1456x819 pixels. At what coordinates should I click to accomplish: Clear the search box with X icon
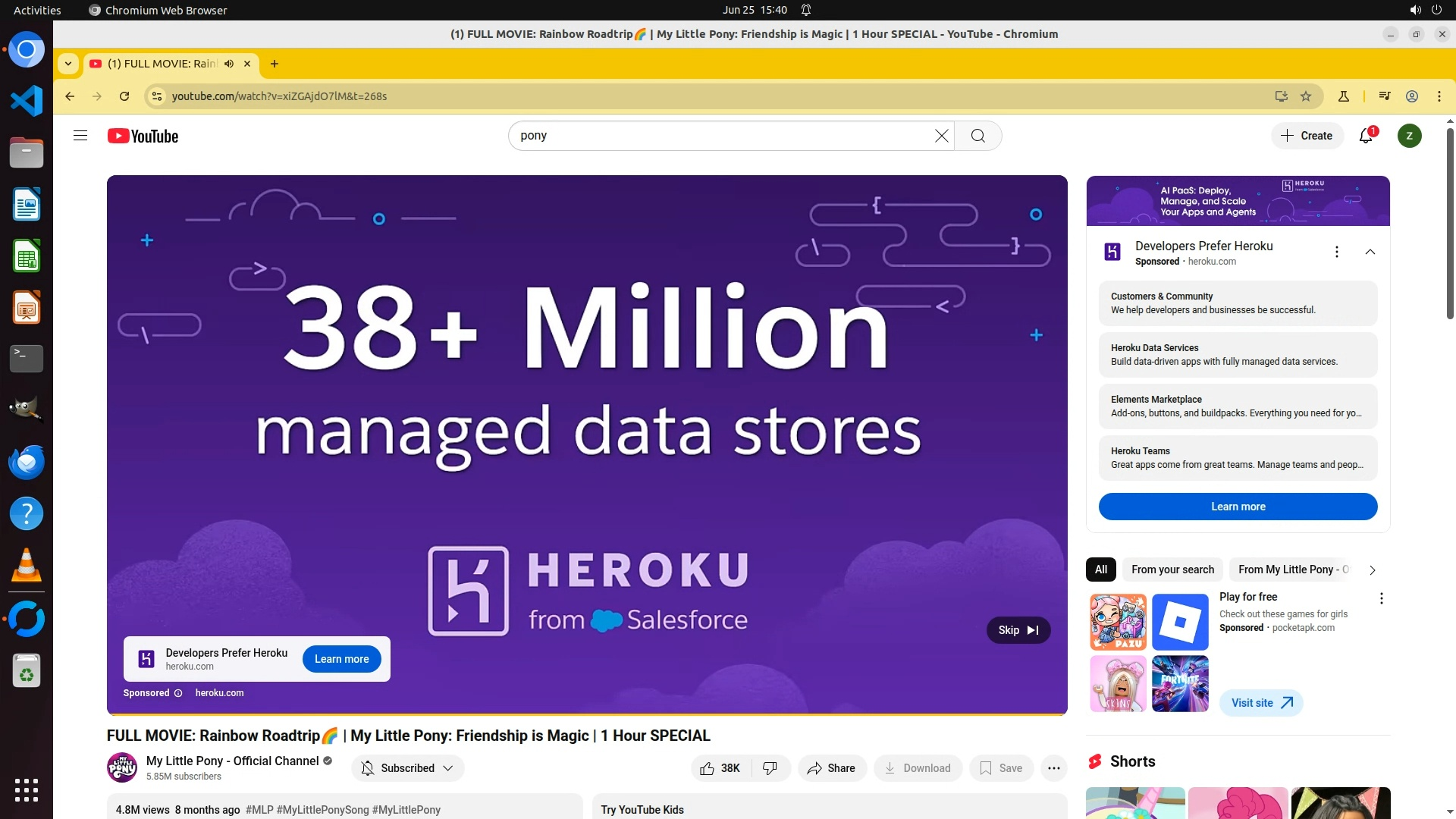(941, 136)
